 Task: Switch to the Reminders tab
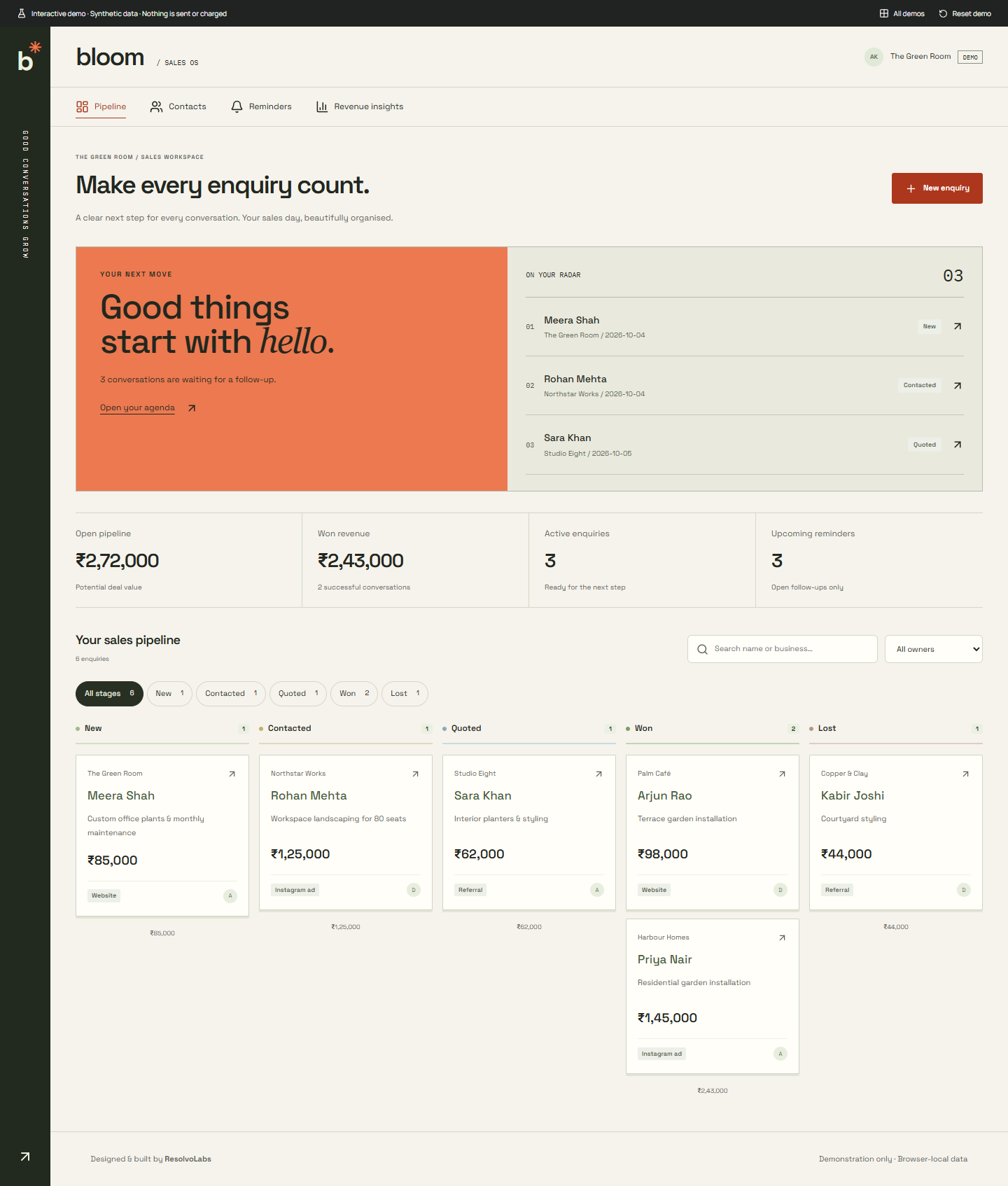(x=261, y=106)
